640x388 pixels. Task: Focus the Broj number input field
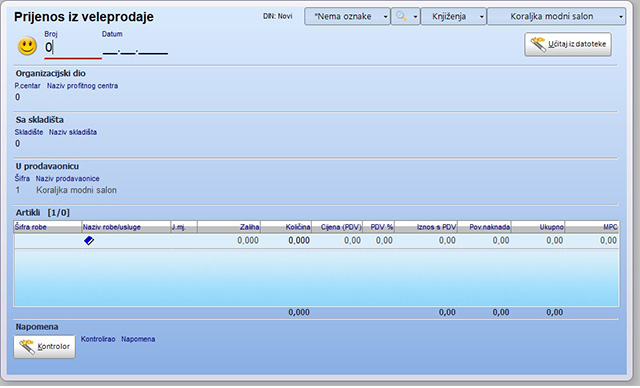[x=73, y=48]
